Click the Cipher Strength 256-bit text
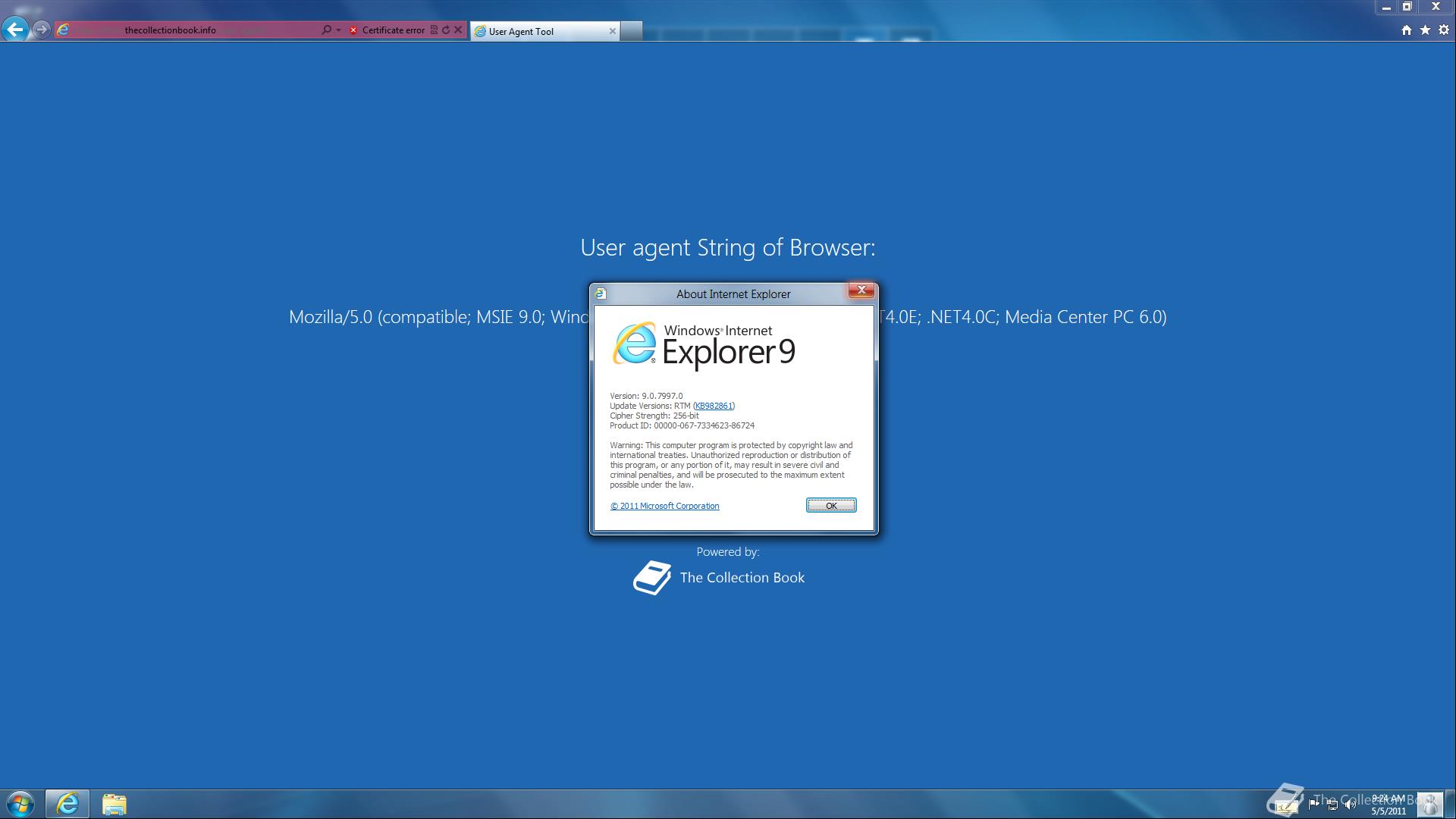This screenshot has width=1456, height=819. pos(654,416)
